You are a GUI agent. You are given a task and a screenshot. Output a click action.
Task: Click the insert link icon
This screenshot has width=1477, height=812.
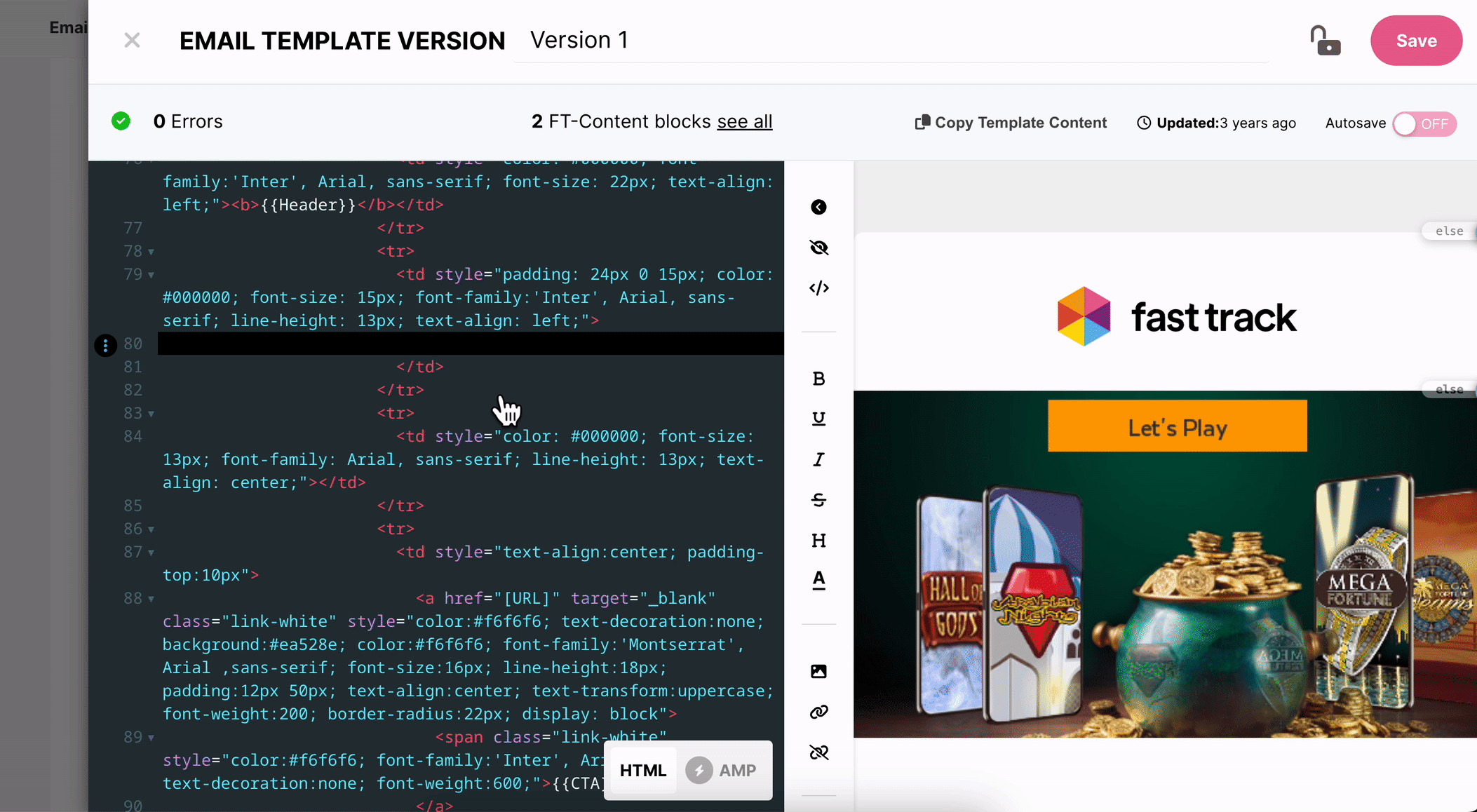pos(818,712)
